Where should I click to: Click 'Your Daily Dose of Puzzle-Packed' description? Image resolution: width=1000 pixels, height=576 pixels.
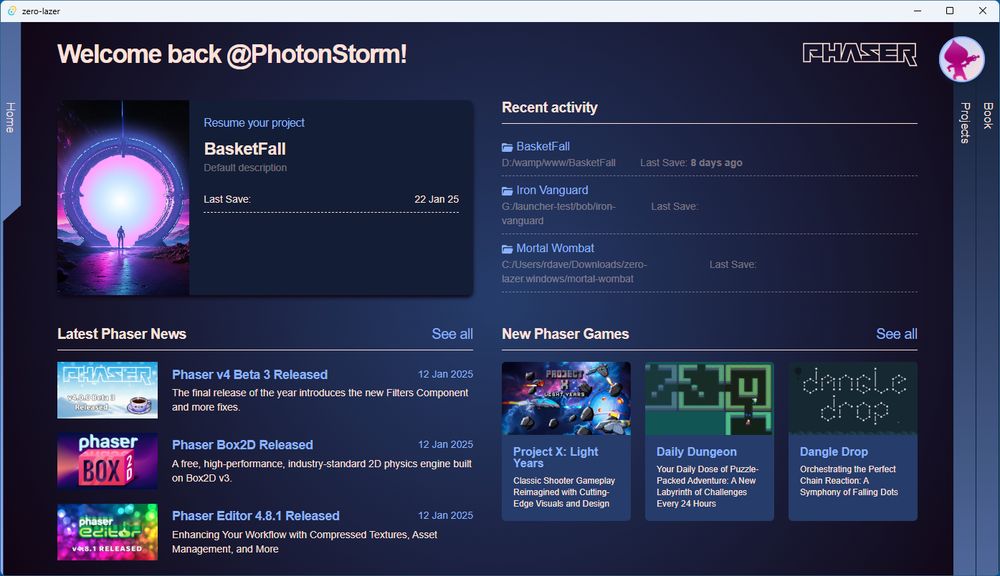707,486
